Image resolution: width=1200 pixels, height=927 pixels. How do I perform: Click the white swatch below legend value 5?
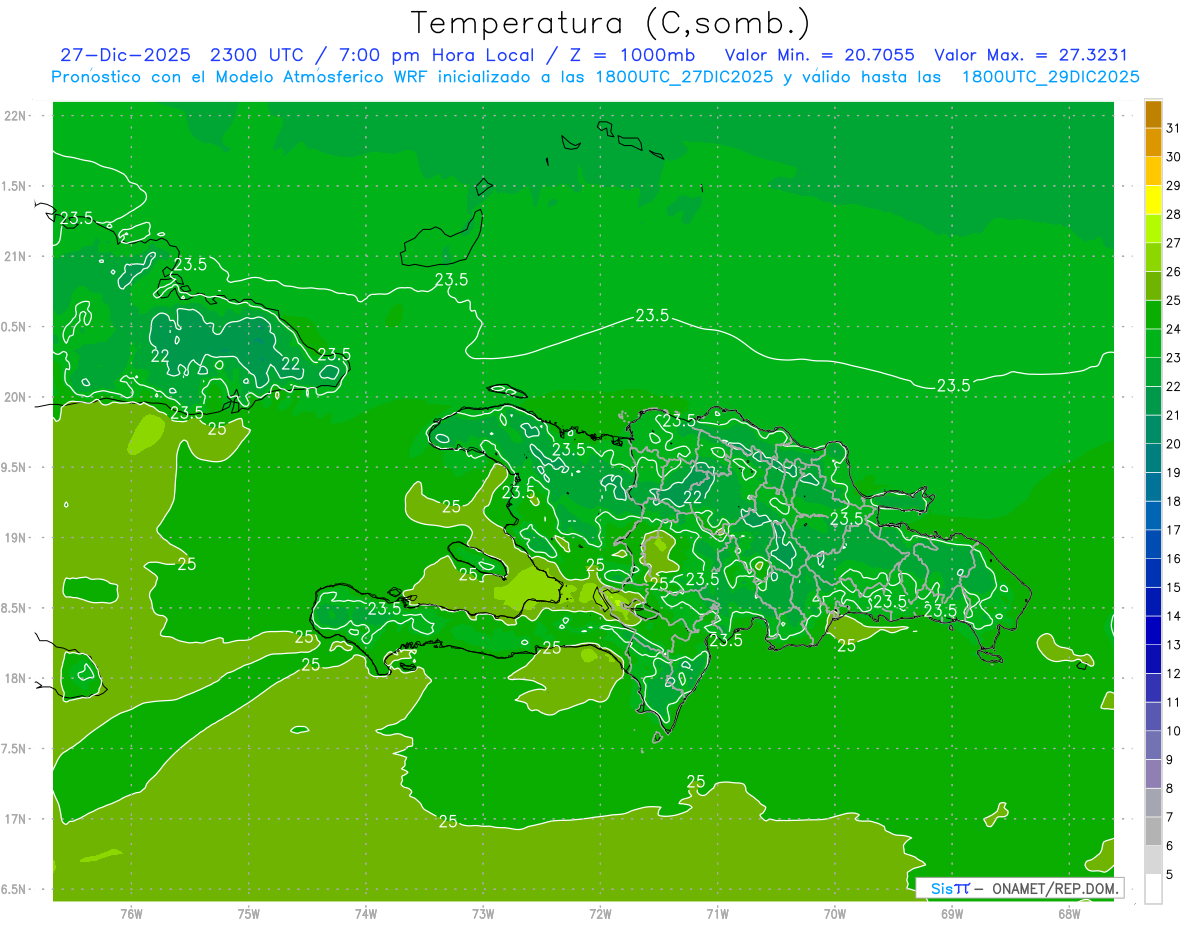pyautogui.click(x=1153, y=889)
